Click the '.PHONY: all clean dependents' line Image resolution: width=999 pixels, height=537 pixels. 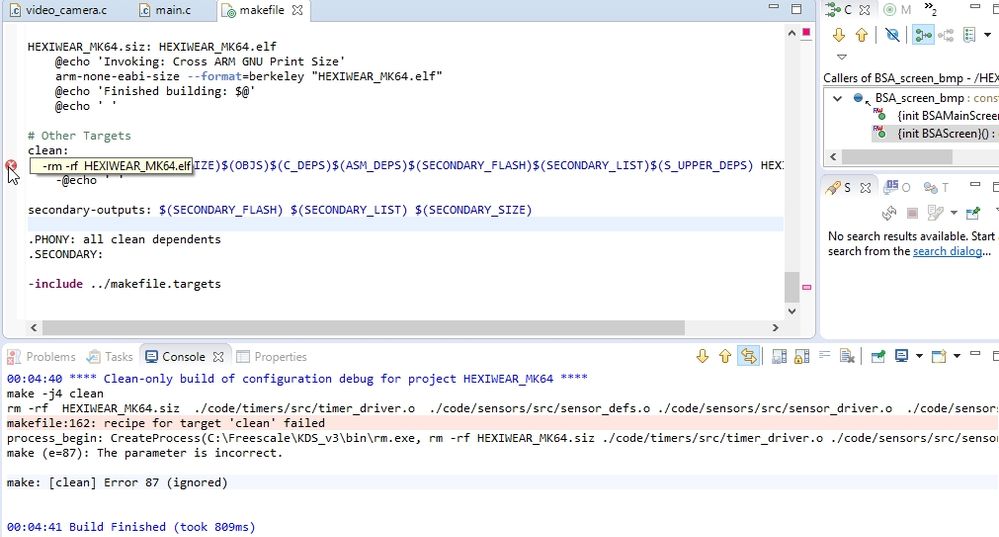124,240
